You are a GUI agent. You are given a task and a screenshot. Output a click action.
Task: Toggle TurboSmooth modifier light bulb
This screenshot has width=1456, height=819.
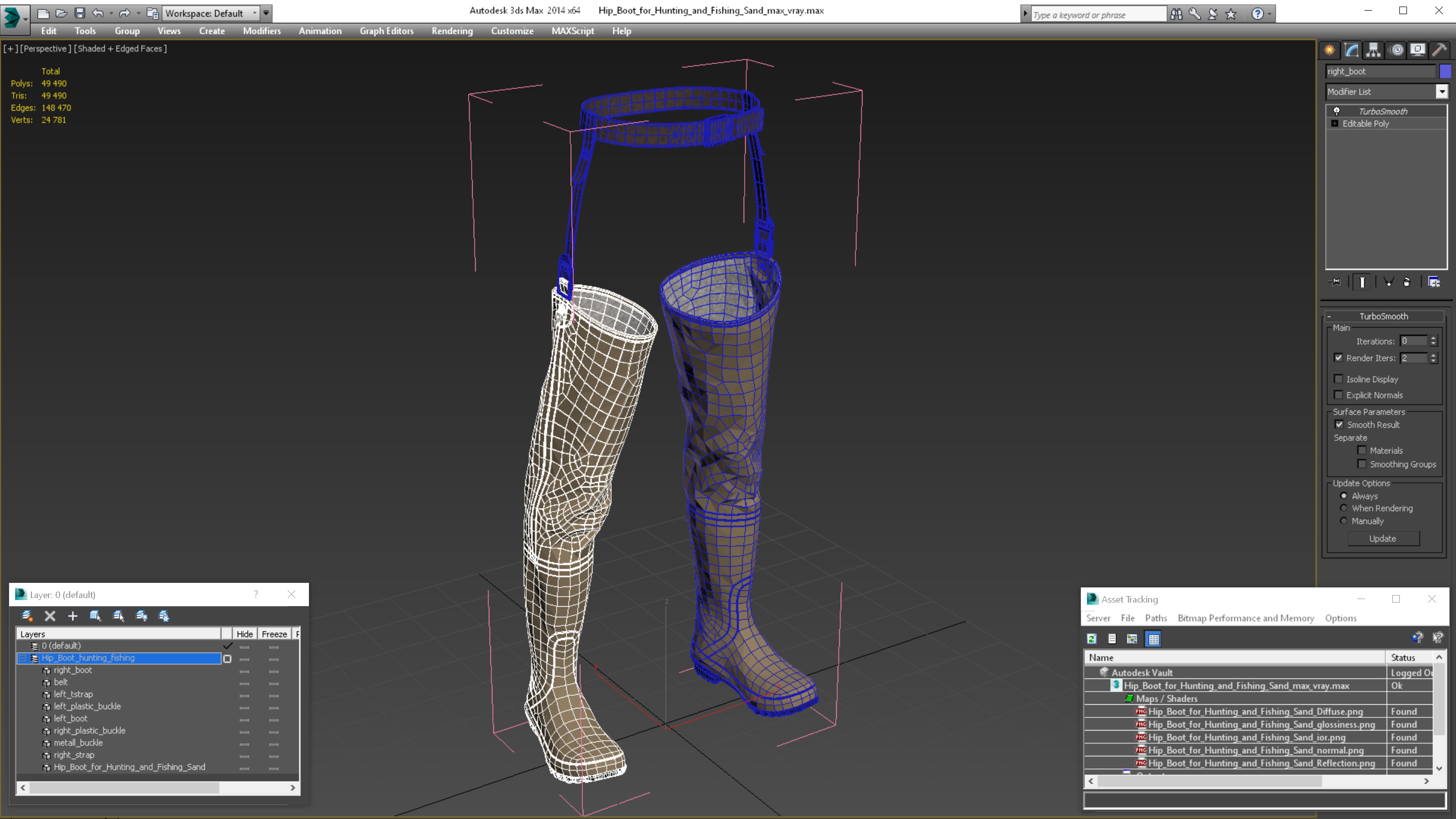pos(1337,111)
